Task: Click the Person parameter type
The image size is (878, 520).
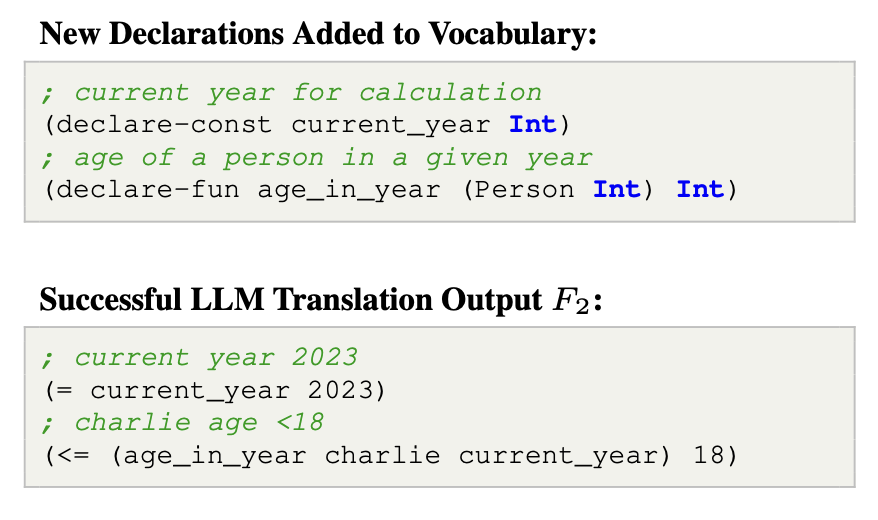Action: (x=526, y=189)
